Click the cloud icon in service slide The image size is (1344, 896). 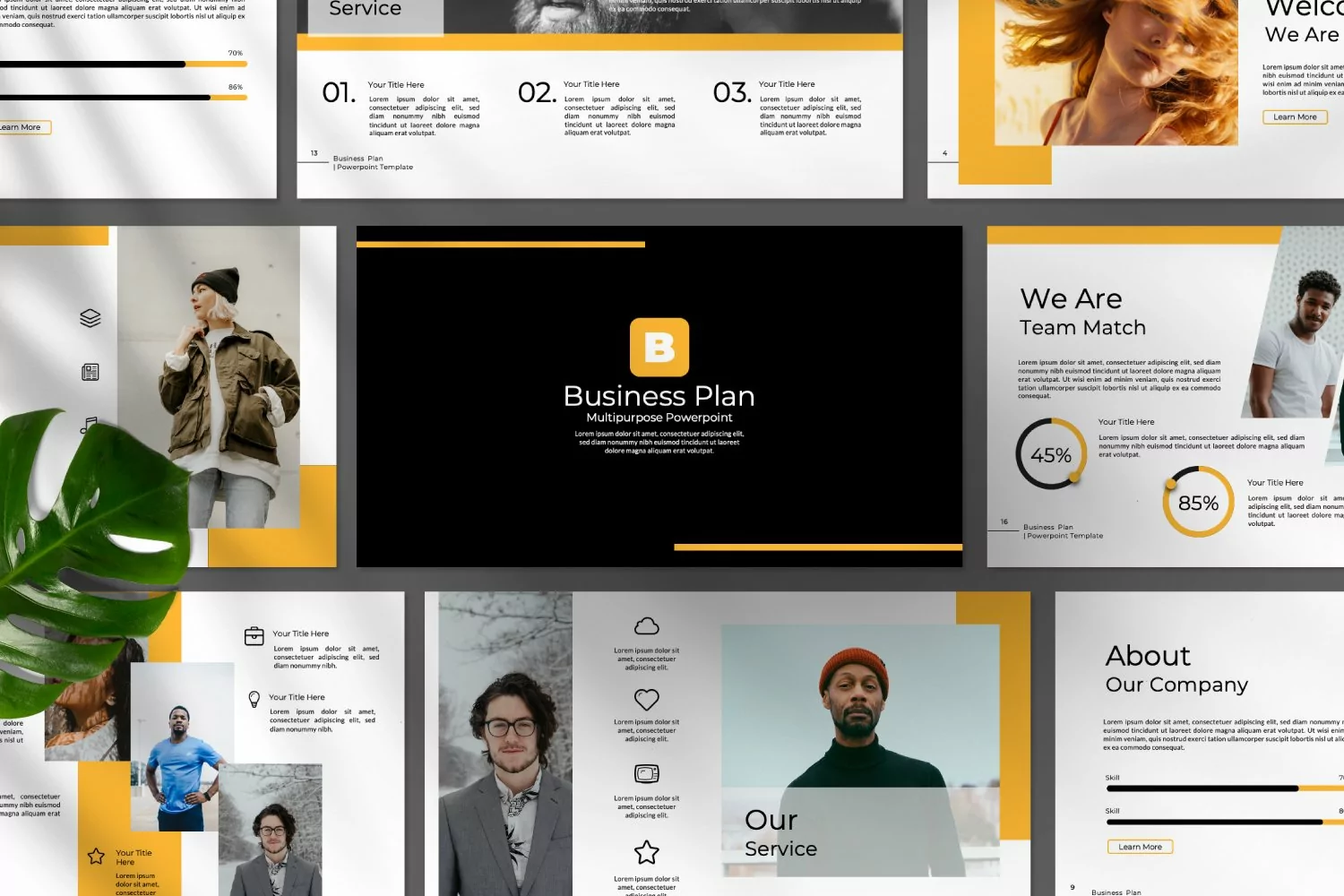[x=647, y=626]
